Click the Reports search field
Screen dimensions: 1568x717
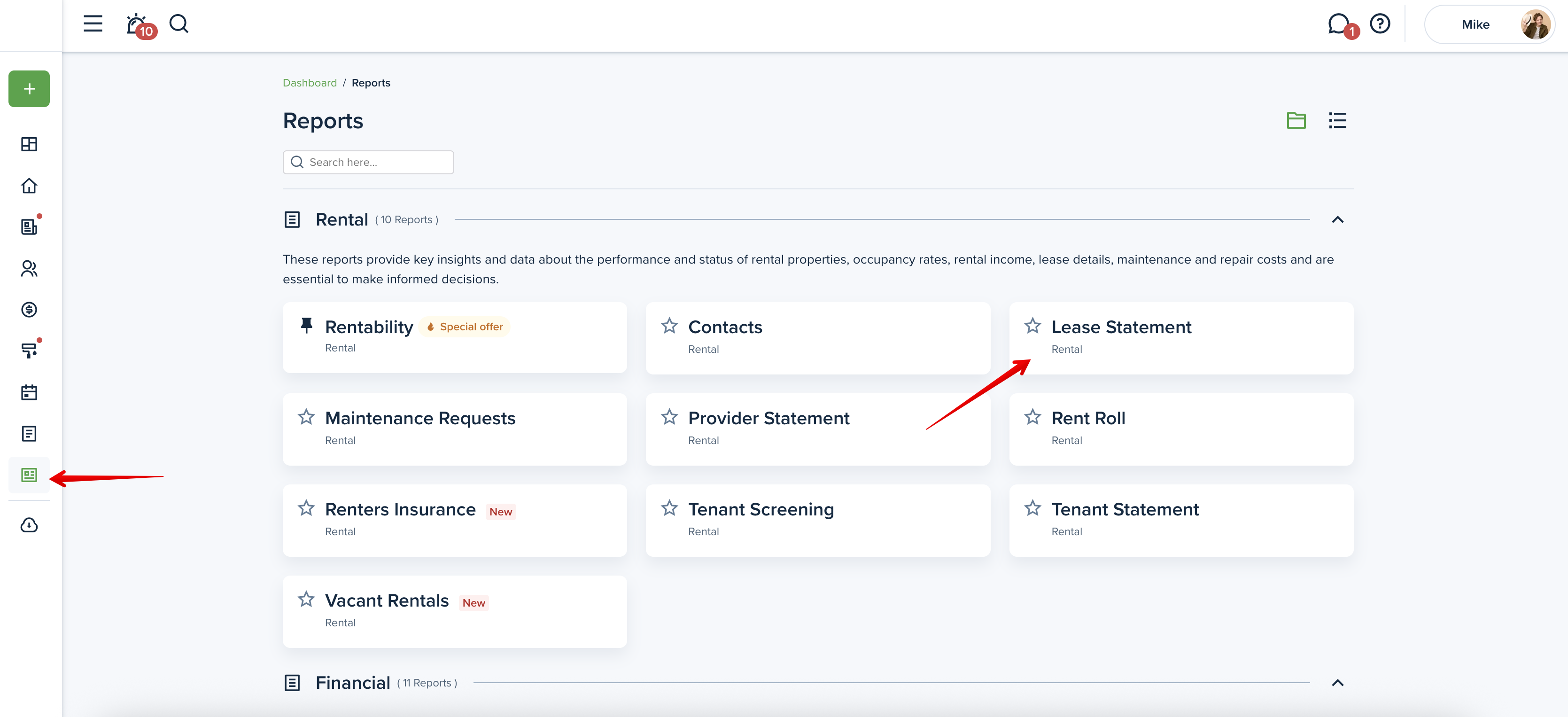pyautogui.click(x=368, y=162)
